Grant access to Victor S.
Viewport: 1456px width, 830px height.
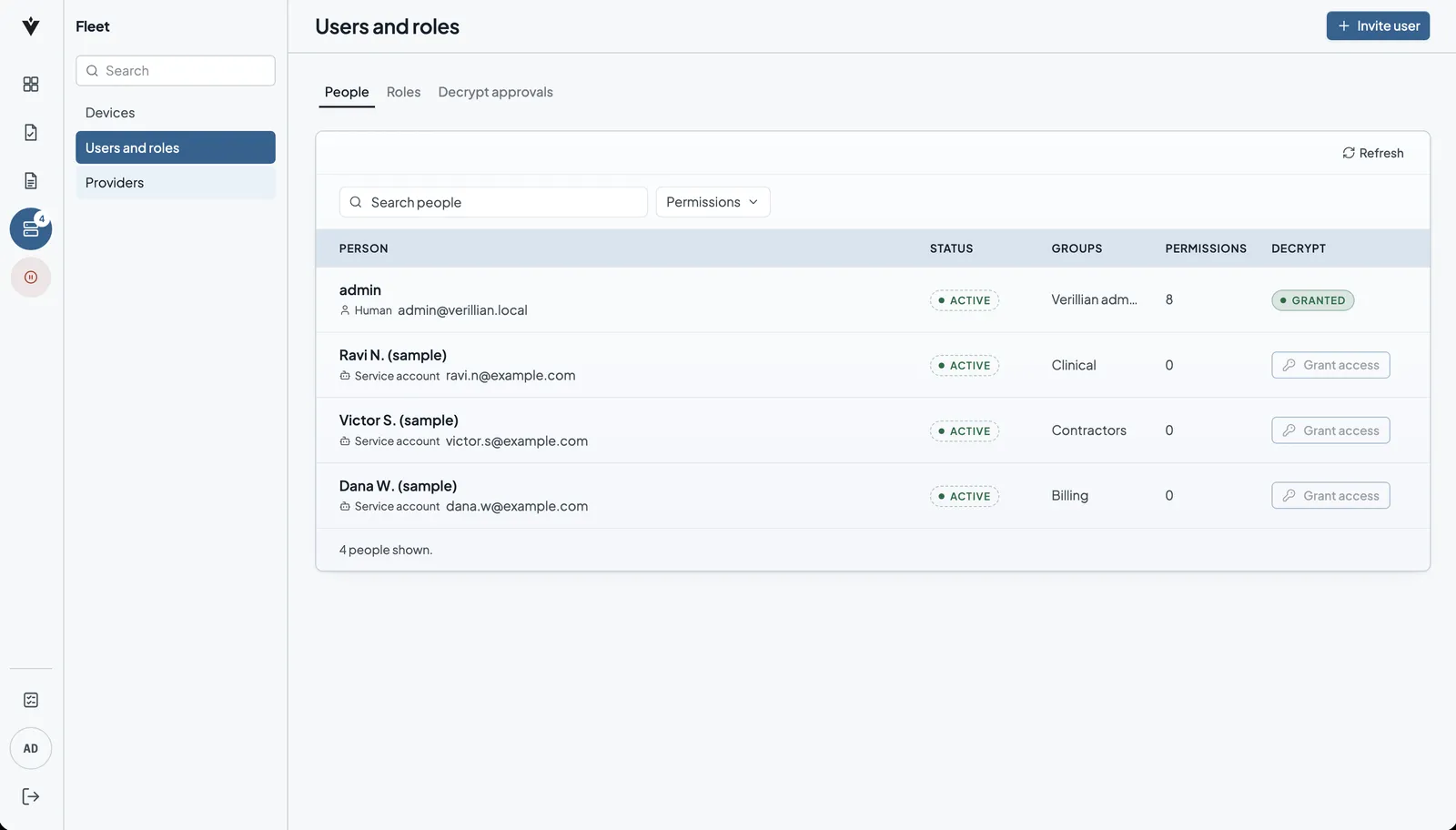[x=1330, y=430]
